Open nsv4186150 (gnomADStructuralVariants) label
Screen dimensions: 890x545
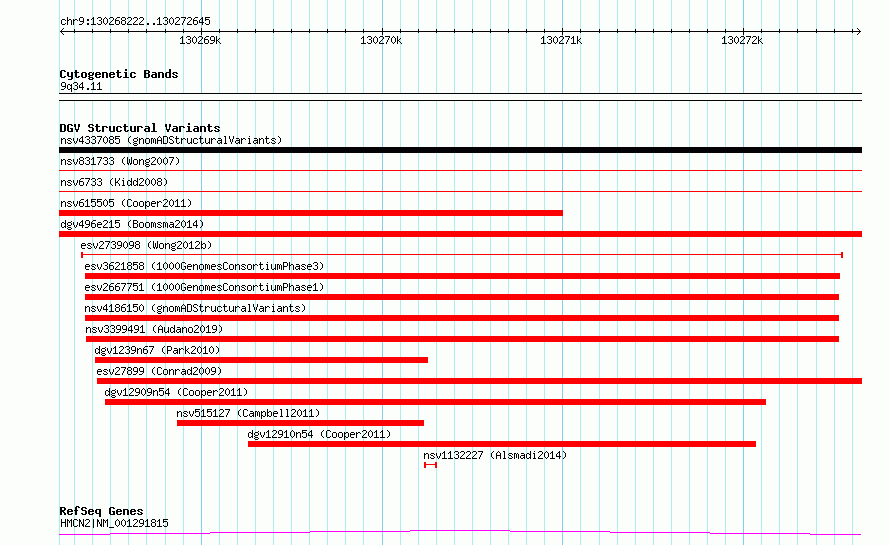coord(195,308)
